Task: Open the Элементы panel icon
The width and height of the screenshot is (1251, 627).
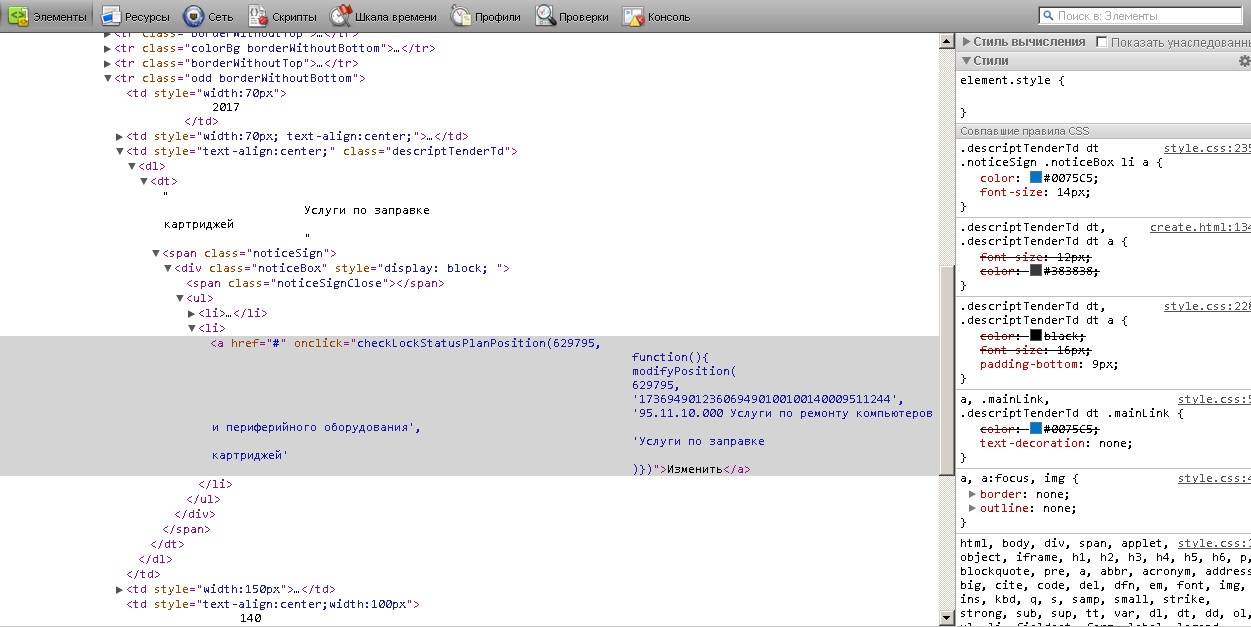Action: tap(18, 16)
